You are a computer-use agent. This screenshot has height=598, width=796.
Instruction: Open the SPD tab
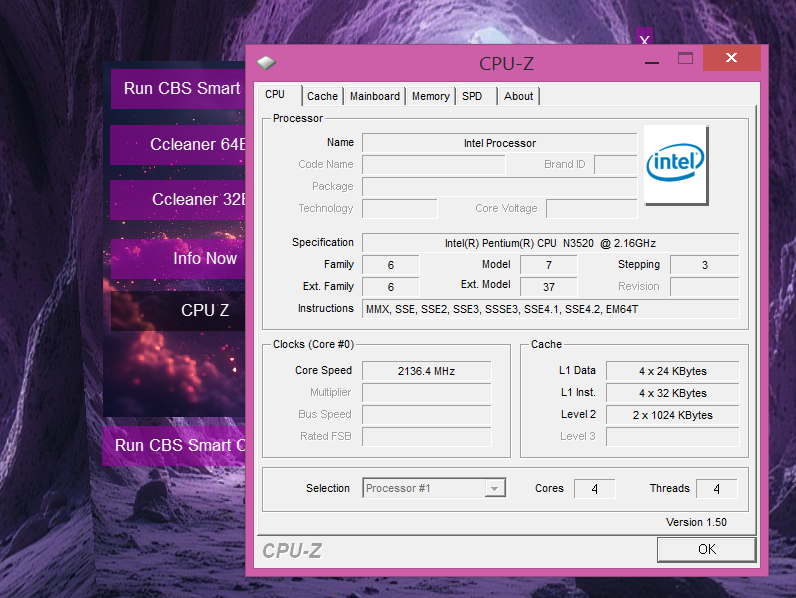pyautogui.click(x=475, y=96)
